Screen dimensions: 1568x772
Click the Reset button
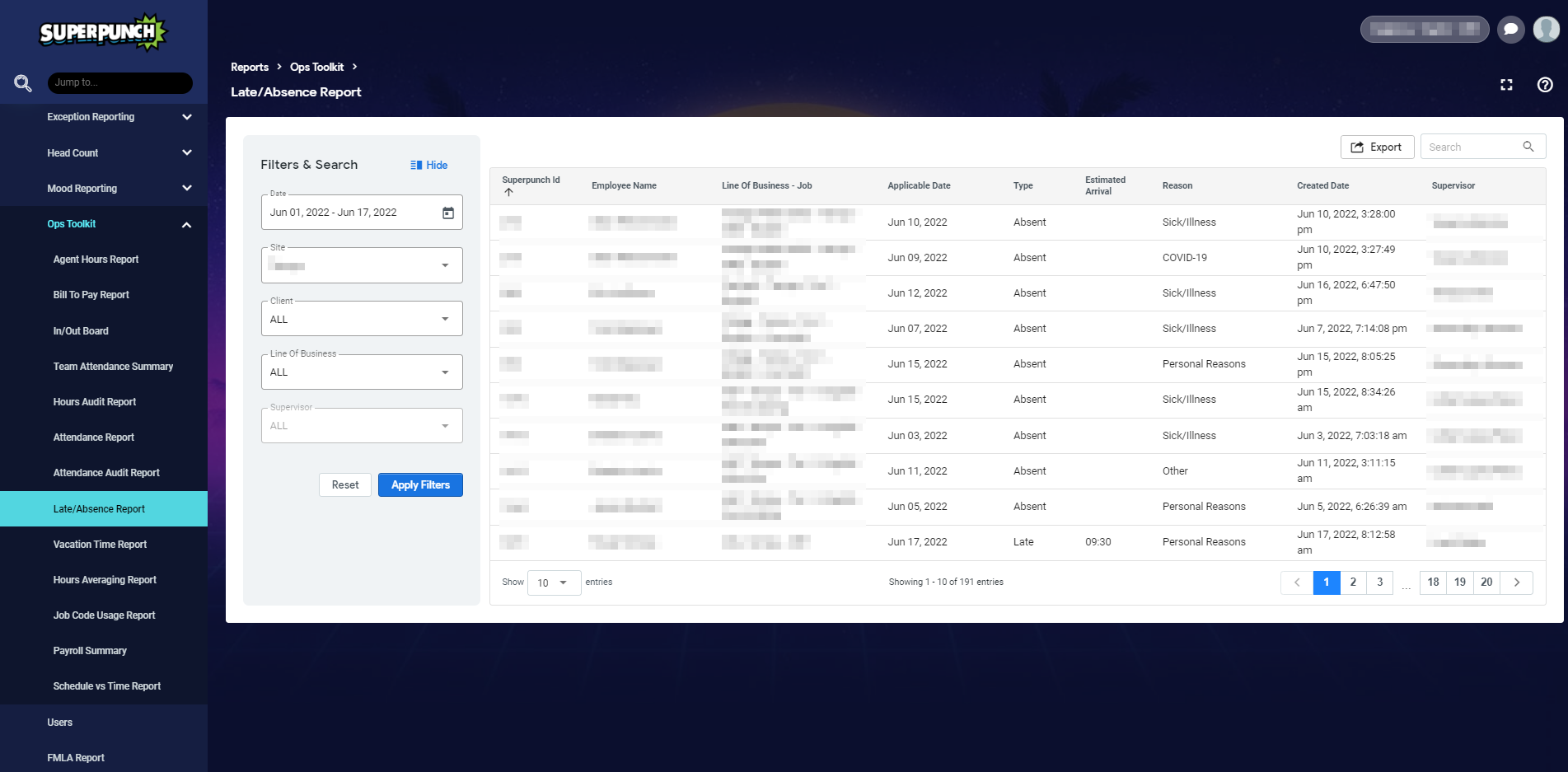pos(345,484)
